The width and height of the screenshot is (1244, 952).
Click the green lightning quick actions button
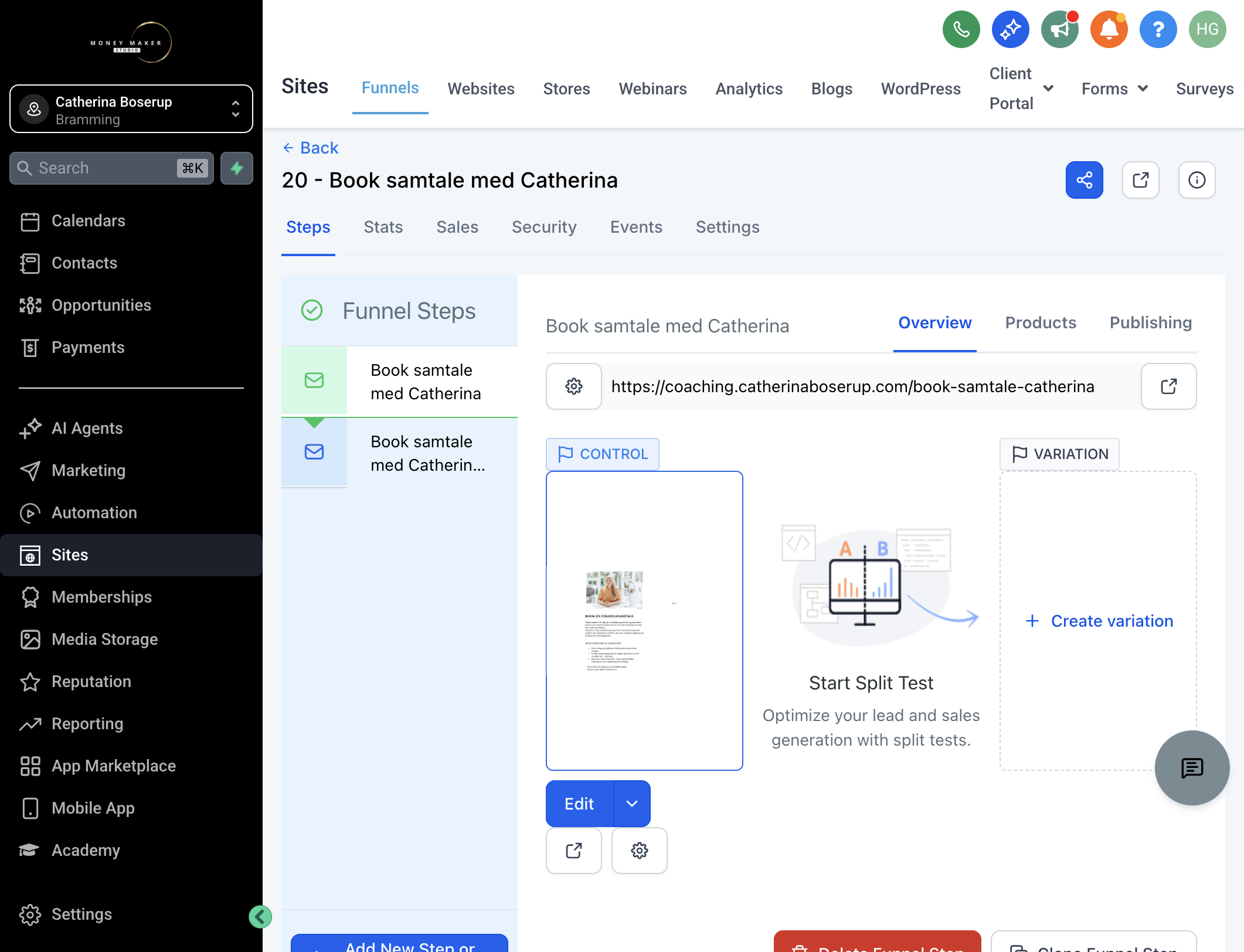237,168
